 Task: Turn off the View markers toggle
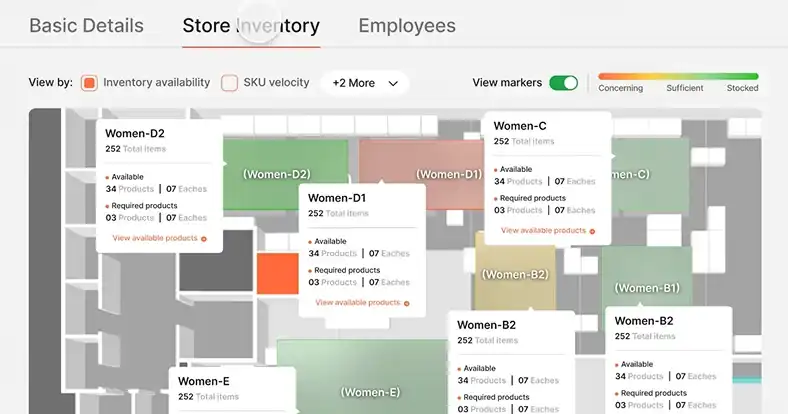pos(563,83)
